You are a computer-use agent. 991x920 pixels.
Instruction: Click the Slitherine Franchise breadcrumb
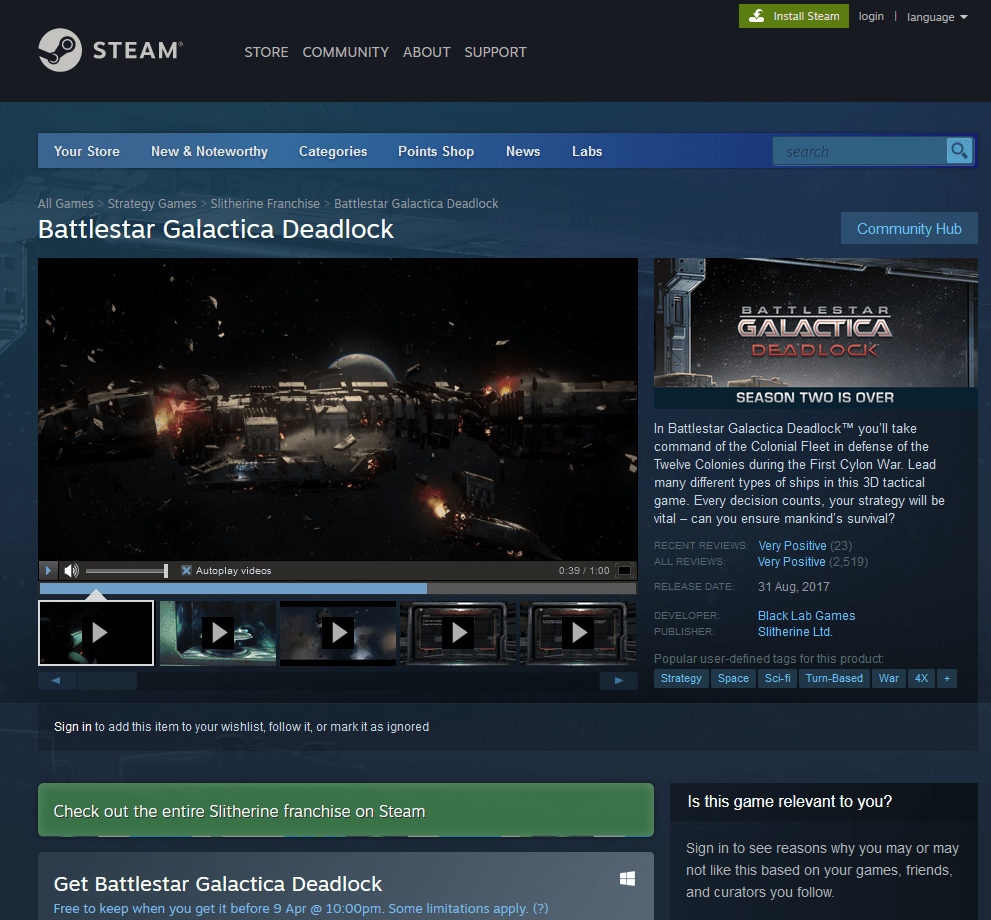point(265,203)
